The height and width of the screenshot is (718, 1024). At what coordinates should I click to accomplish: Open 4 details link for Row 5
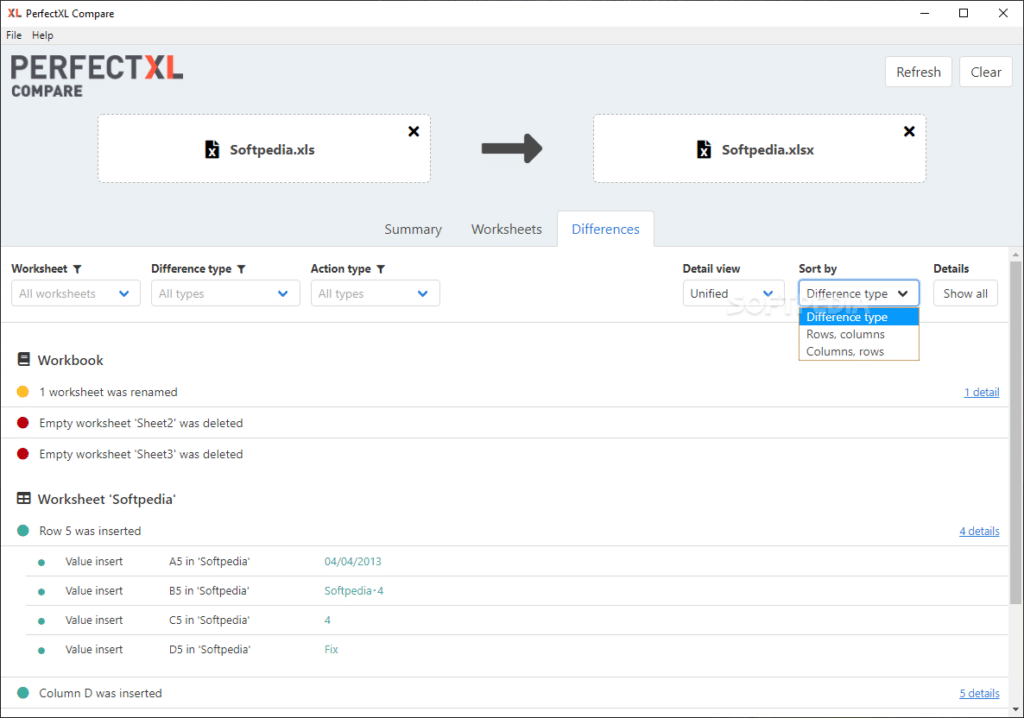979,531
